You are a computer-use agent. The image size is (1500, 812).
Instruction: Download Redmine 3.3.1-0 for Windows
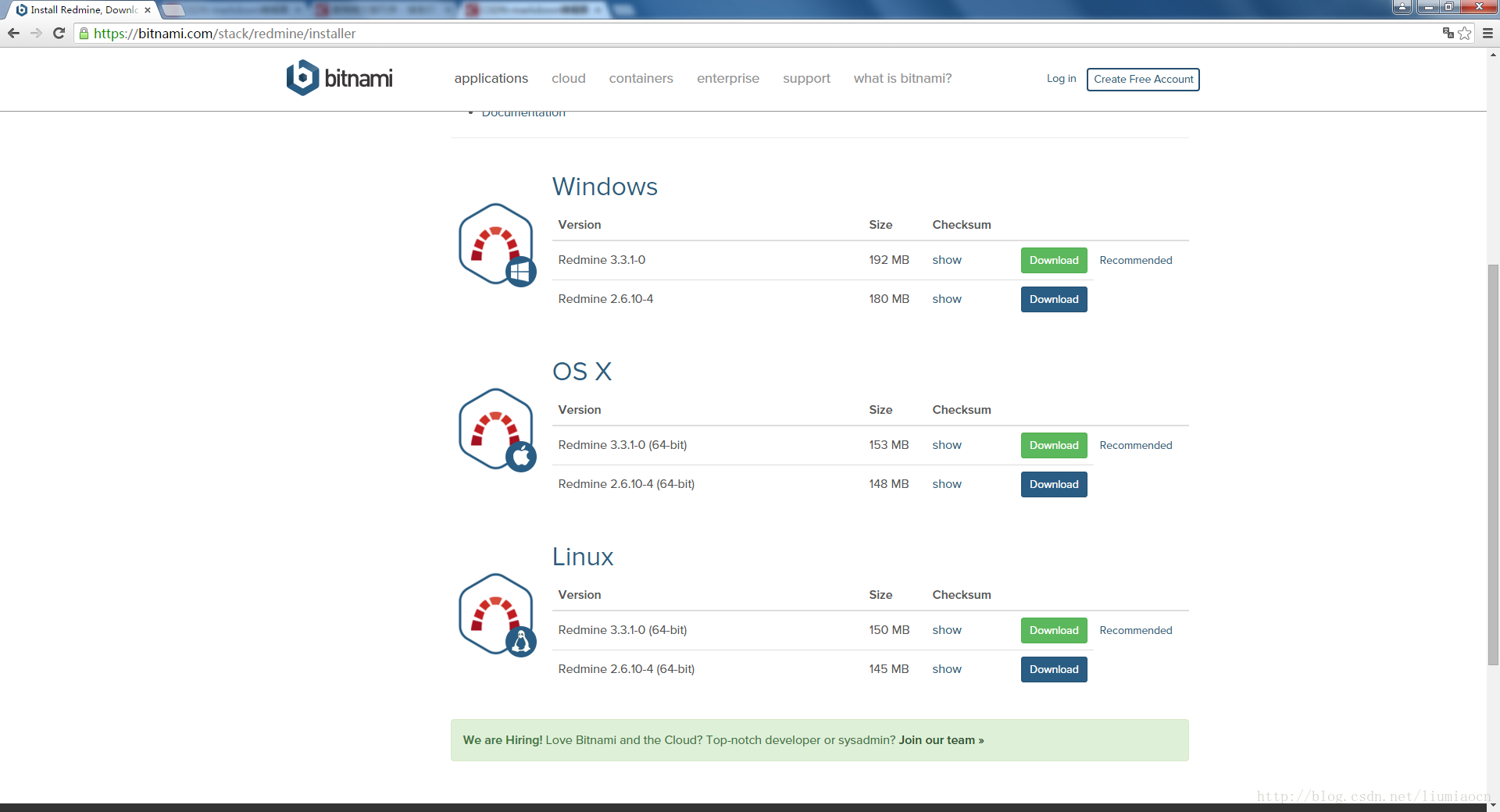(x=1054, y=260)
